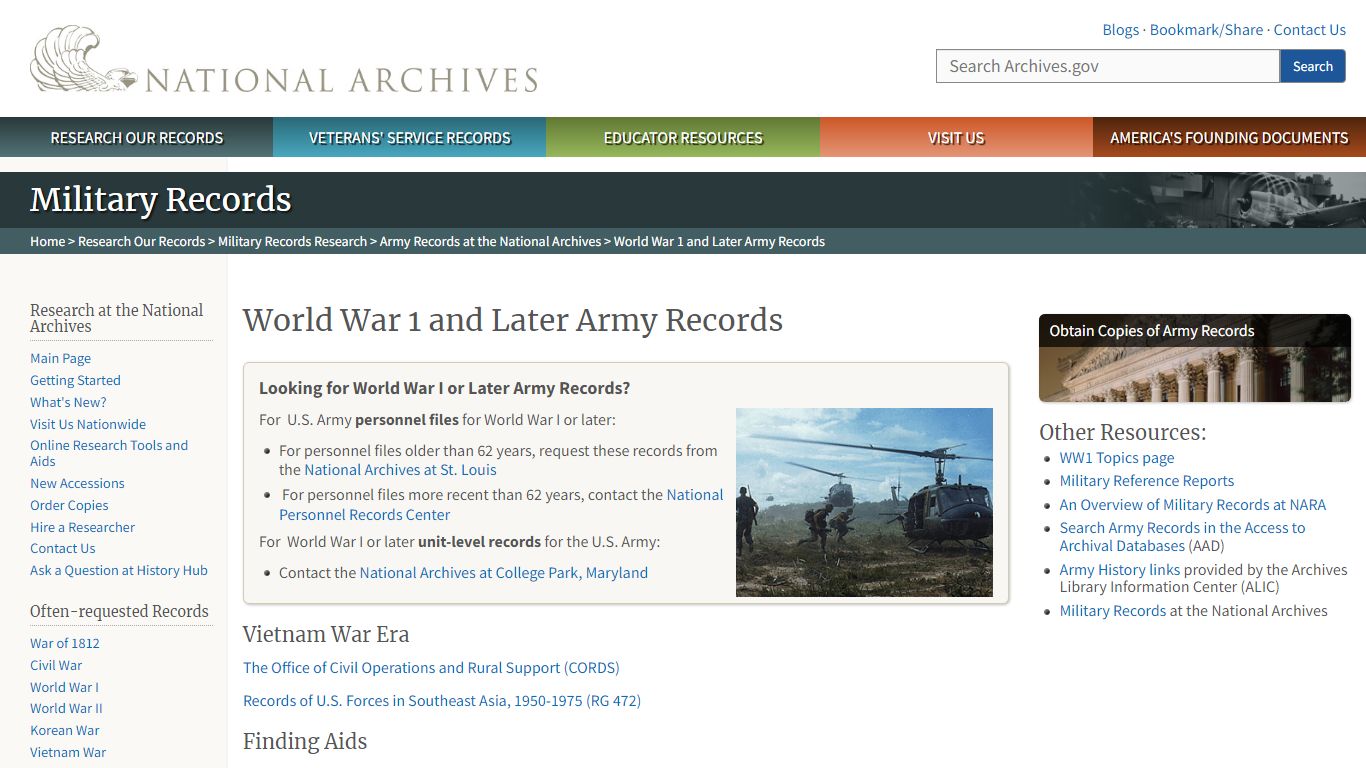Image resolution: width=1366 pixels, height=768 pixels.
Task: Open Visit Us Nationwide sidebar link
Action: point(88,424)
